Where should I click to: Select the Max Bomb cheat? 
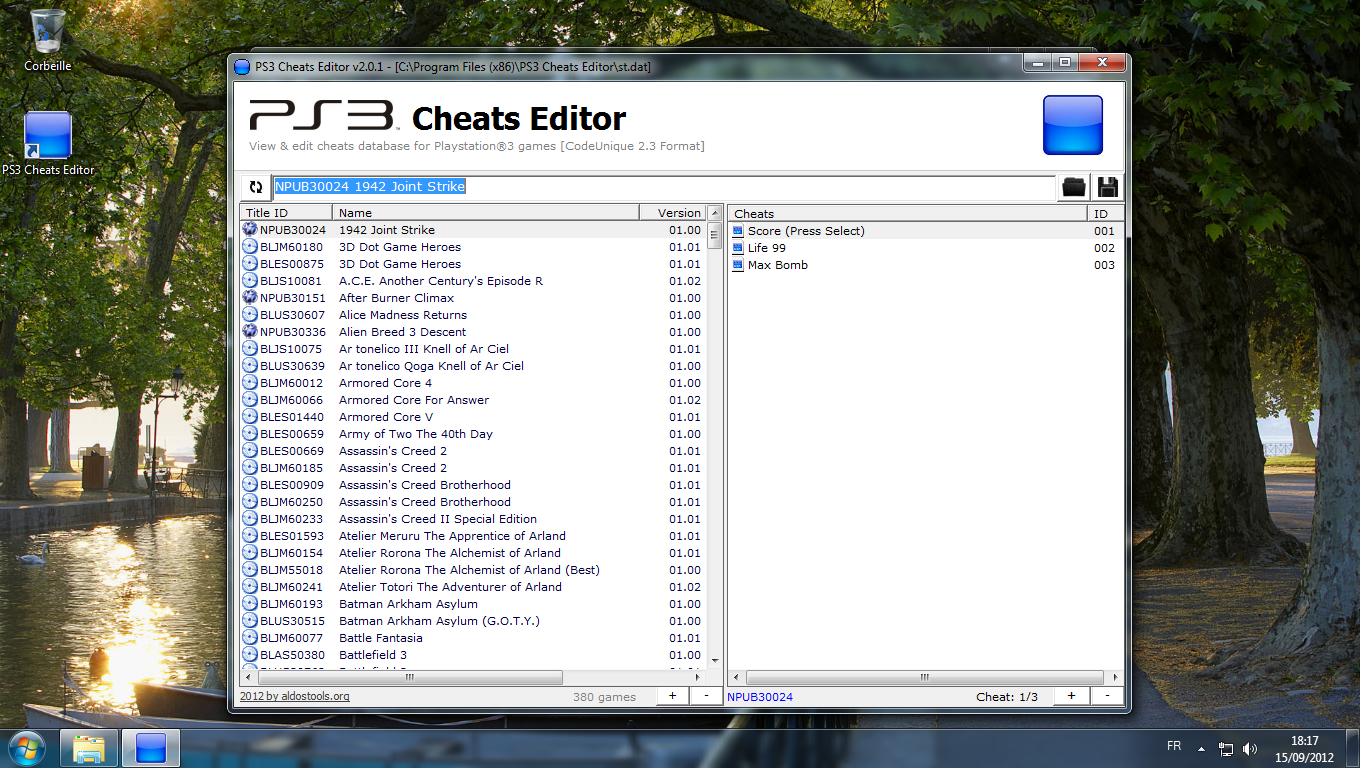925,265
